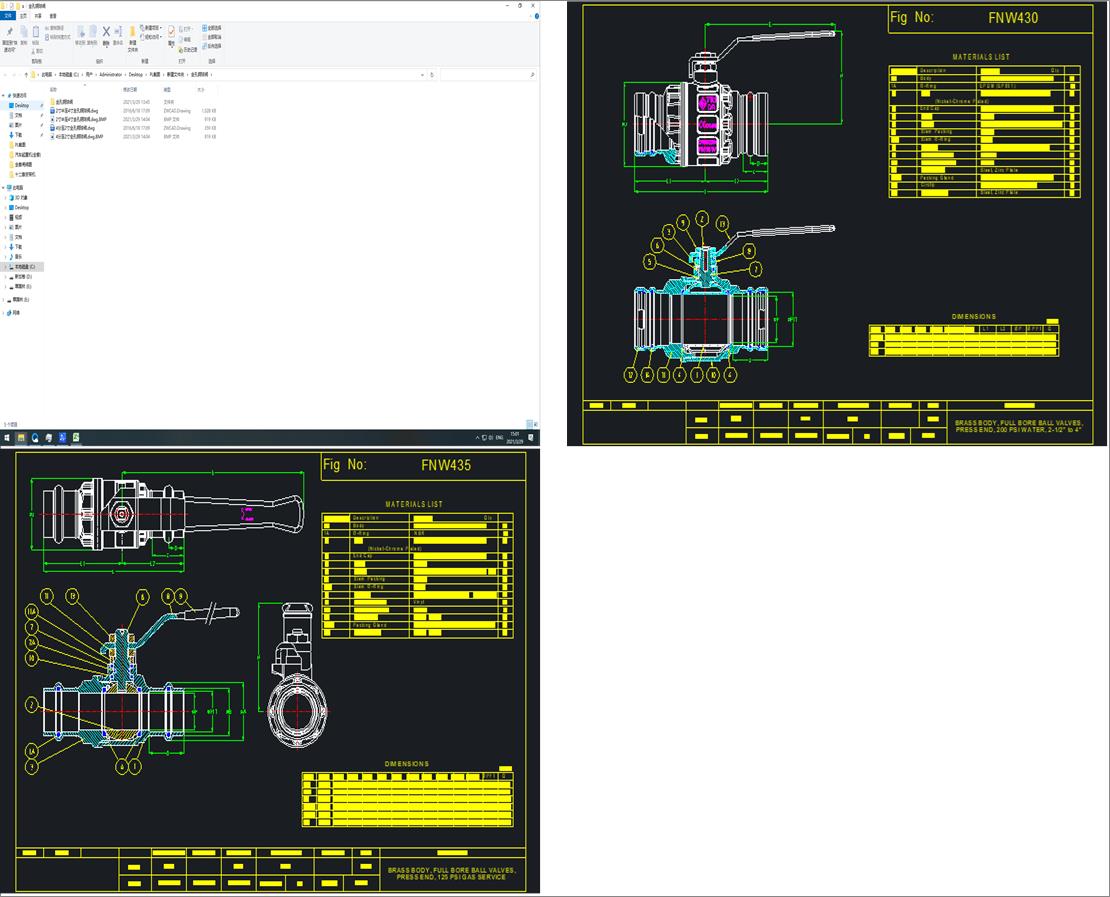The width and height of the screenshot is (1110, 897).
Task: Click the Invert selection ribbon command
Action: coord(212,46)
